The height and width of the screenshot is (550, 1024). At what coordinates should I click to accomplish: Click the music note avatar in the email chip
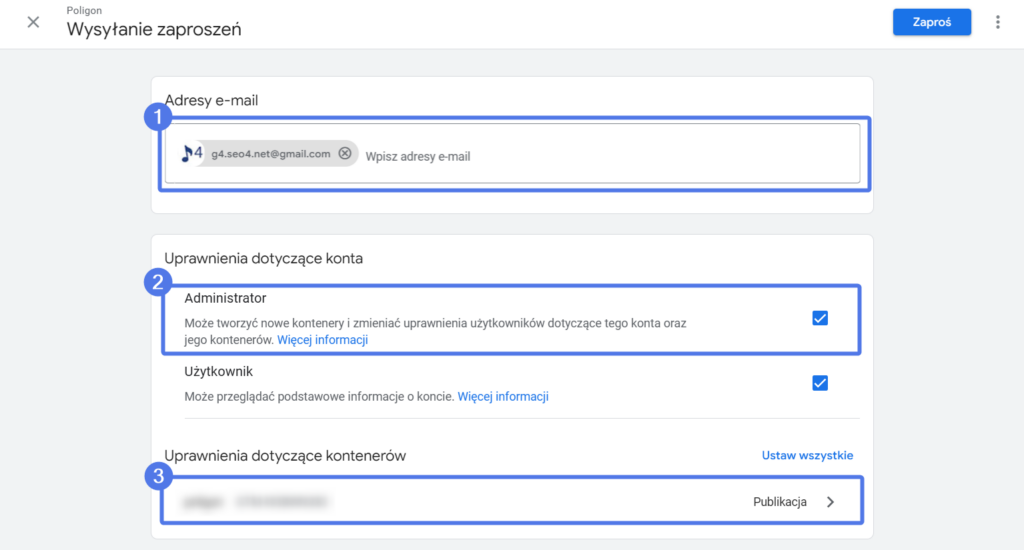(x=192, y=153)
